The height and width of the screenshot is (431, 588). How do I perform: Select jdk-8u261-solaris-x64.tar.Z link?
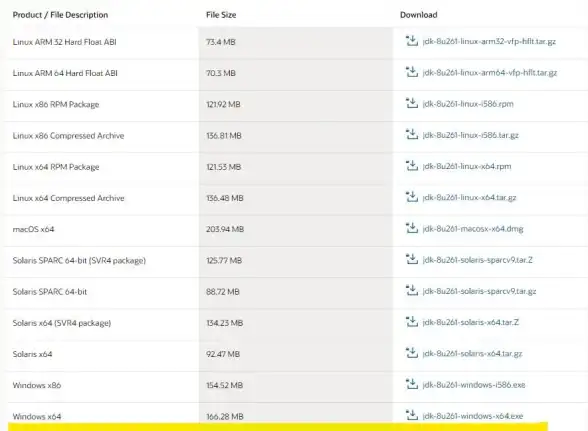pyautogui.click(x=471, y=322)
